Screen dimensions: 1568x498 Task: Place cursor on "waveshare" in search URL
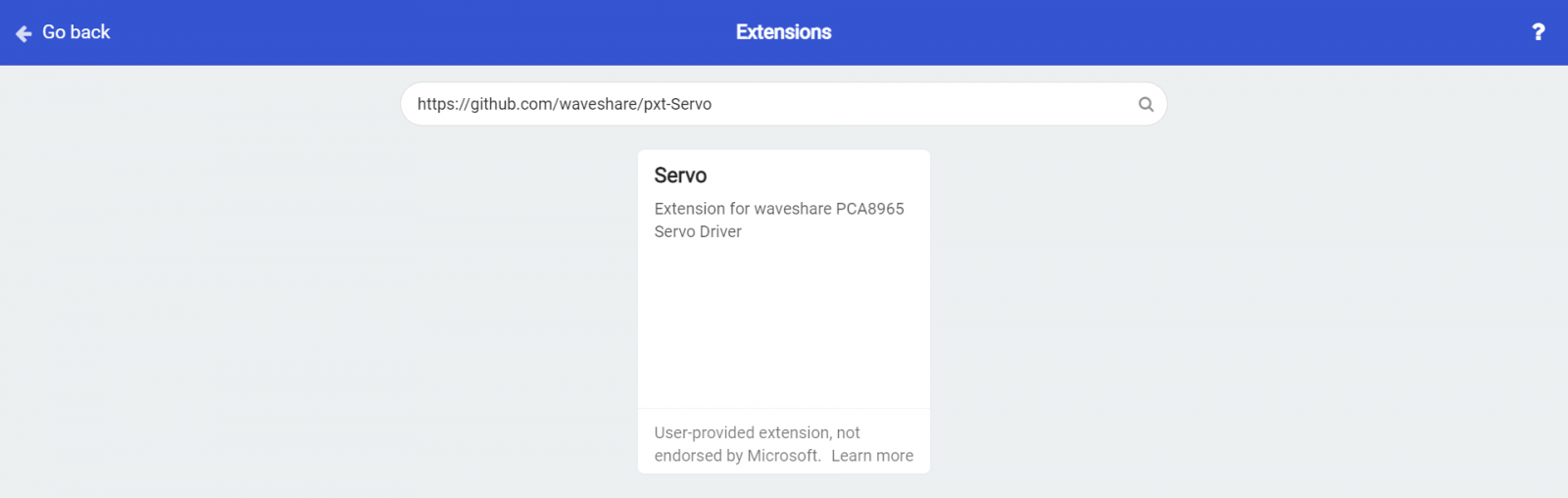click(598, 104)
